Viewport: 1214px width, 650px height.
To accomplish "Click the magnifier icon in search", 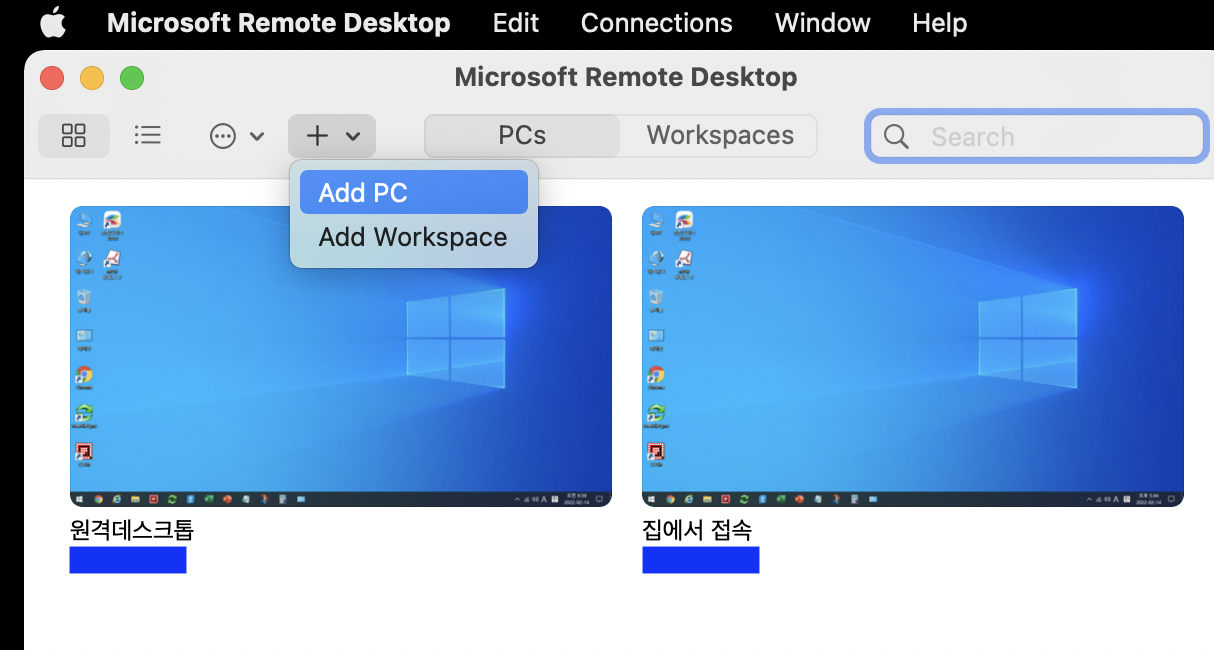I will (896, 136).
